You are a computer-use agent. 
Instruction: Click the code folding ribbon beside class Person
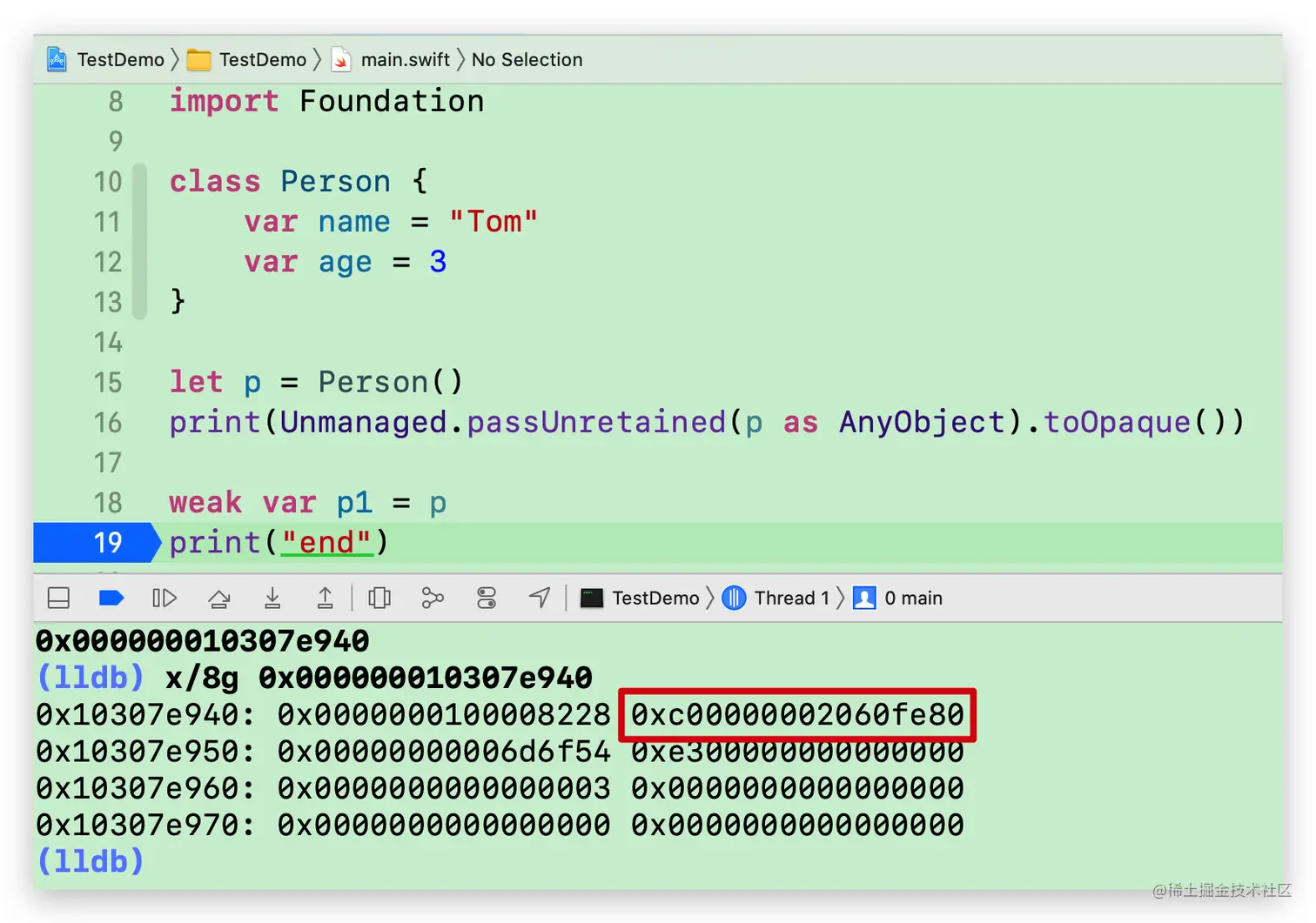(140, 242)
